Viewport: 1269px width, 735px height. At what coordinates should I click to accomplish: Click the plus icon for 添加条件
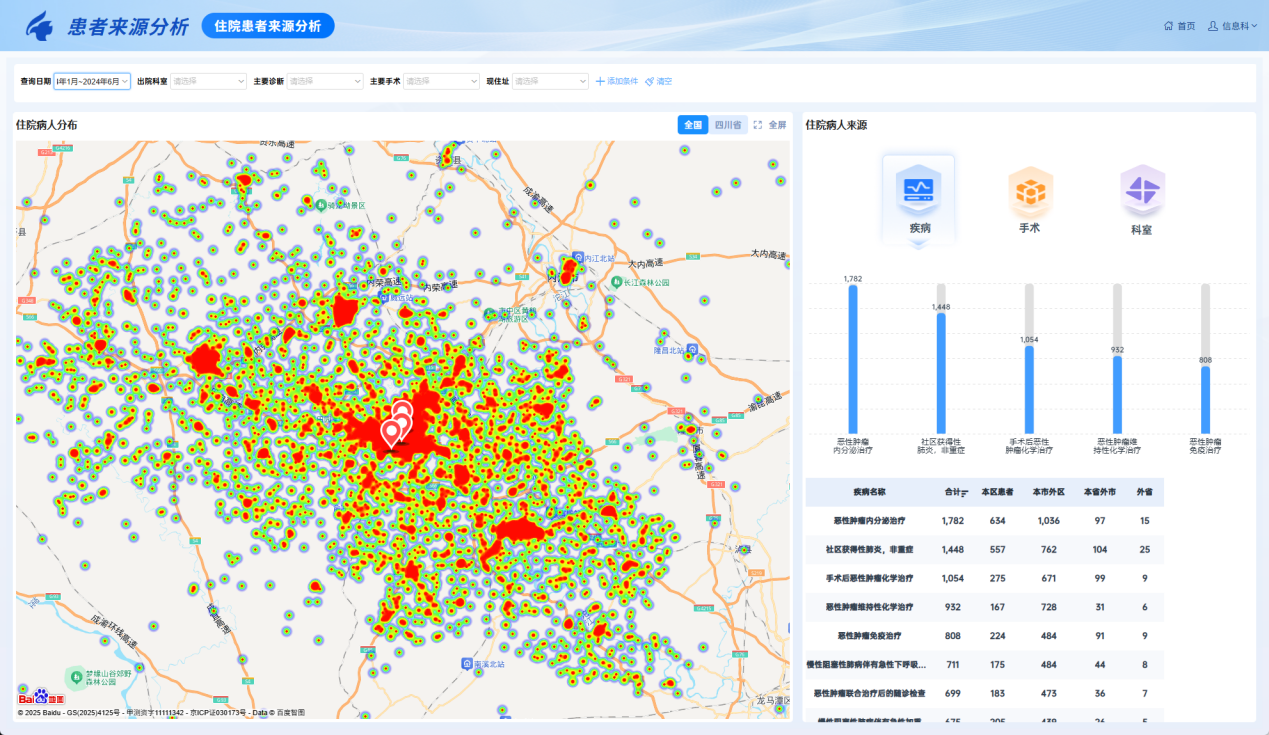coord(600,81)
